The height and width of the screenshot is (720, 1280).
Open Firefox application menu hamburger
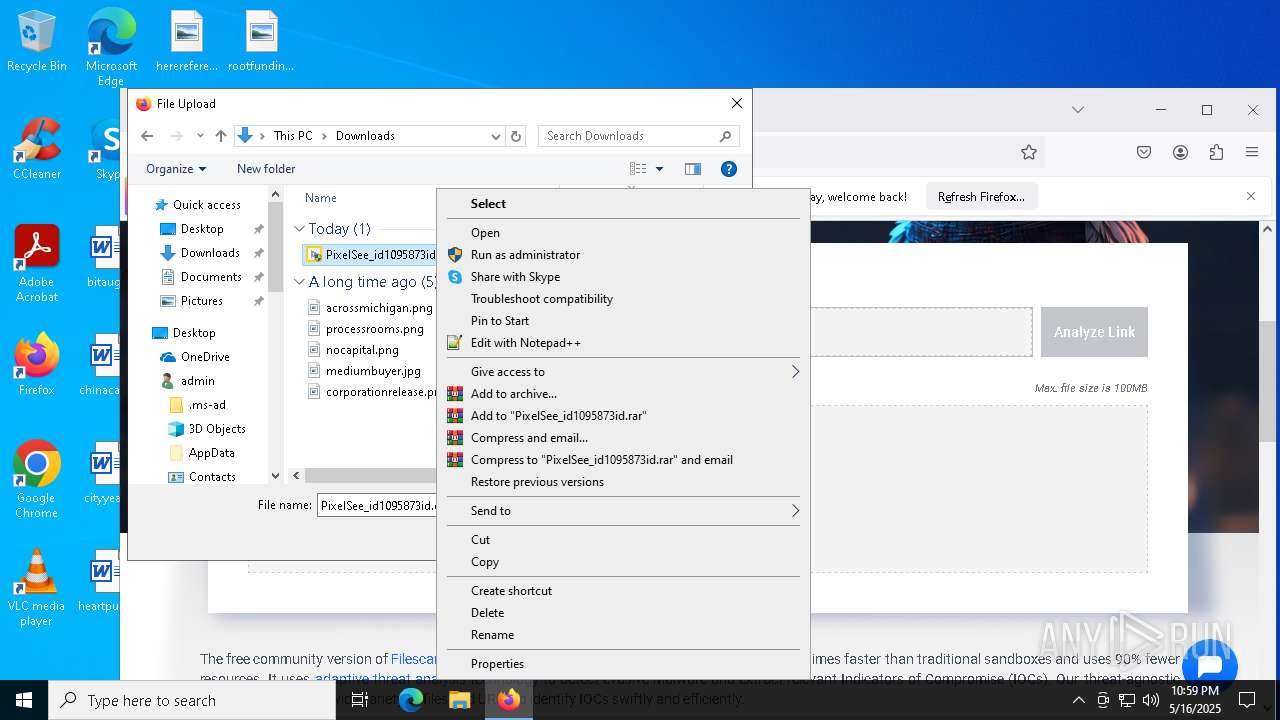tap(1252, 152)
